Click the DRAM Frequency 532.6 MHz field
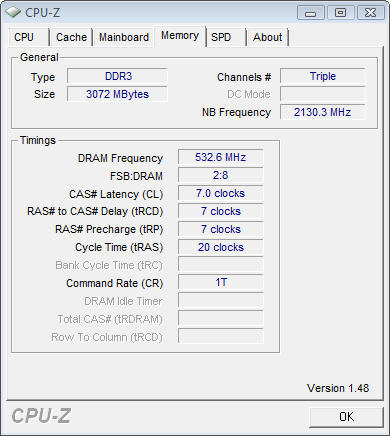Viewport: 390px width, 436px height. [220, 157]
